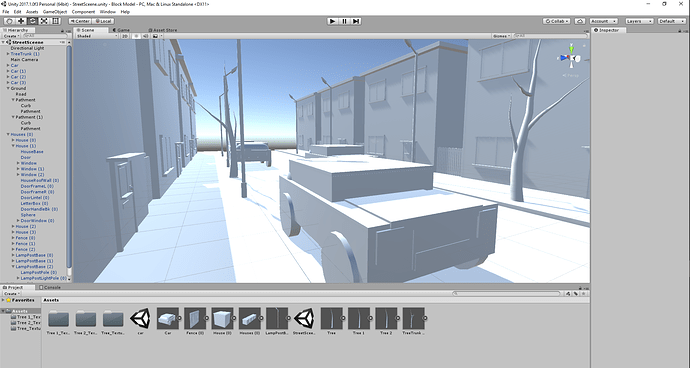Toggle 2D view in Scene
The height and width of the screenshot is (368, 690).
pyautogui.click(x=125, y=36)
